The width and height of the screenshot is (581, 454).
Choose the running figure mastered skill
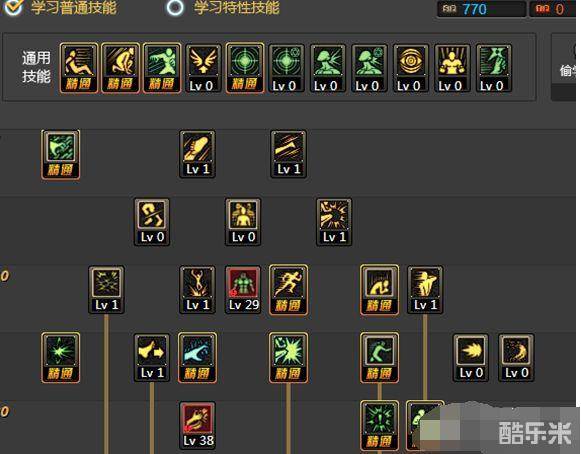[x=288, y=289]
